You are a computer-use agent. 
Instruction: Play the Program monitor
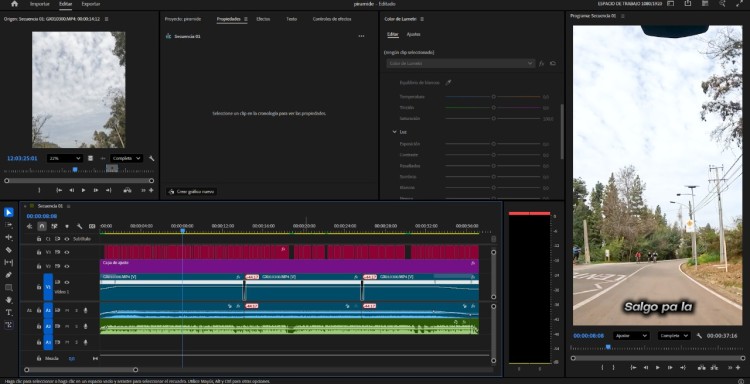click(x=658, y=367)
